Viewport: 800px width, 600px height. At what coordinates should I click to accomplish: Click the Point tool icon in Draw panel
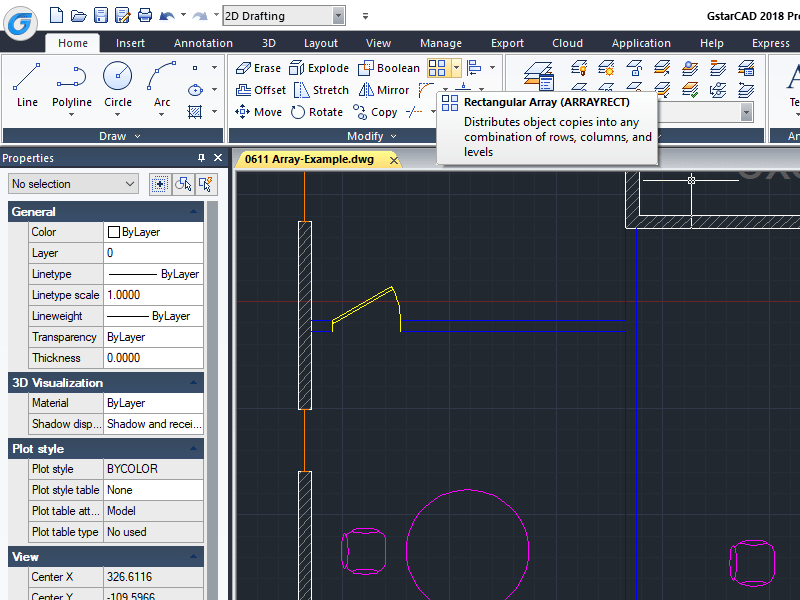click(195, 68)
